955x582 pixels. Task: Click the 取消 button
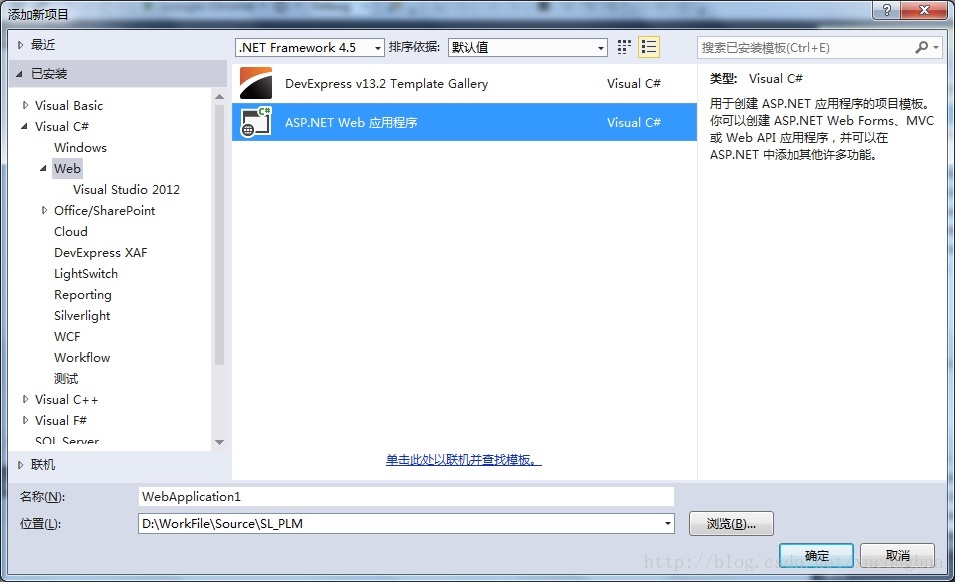tap(897, 556)
